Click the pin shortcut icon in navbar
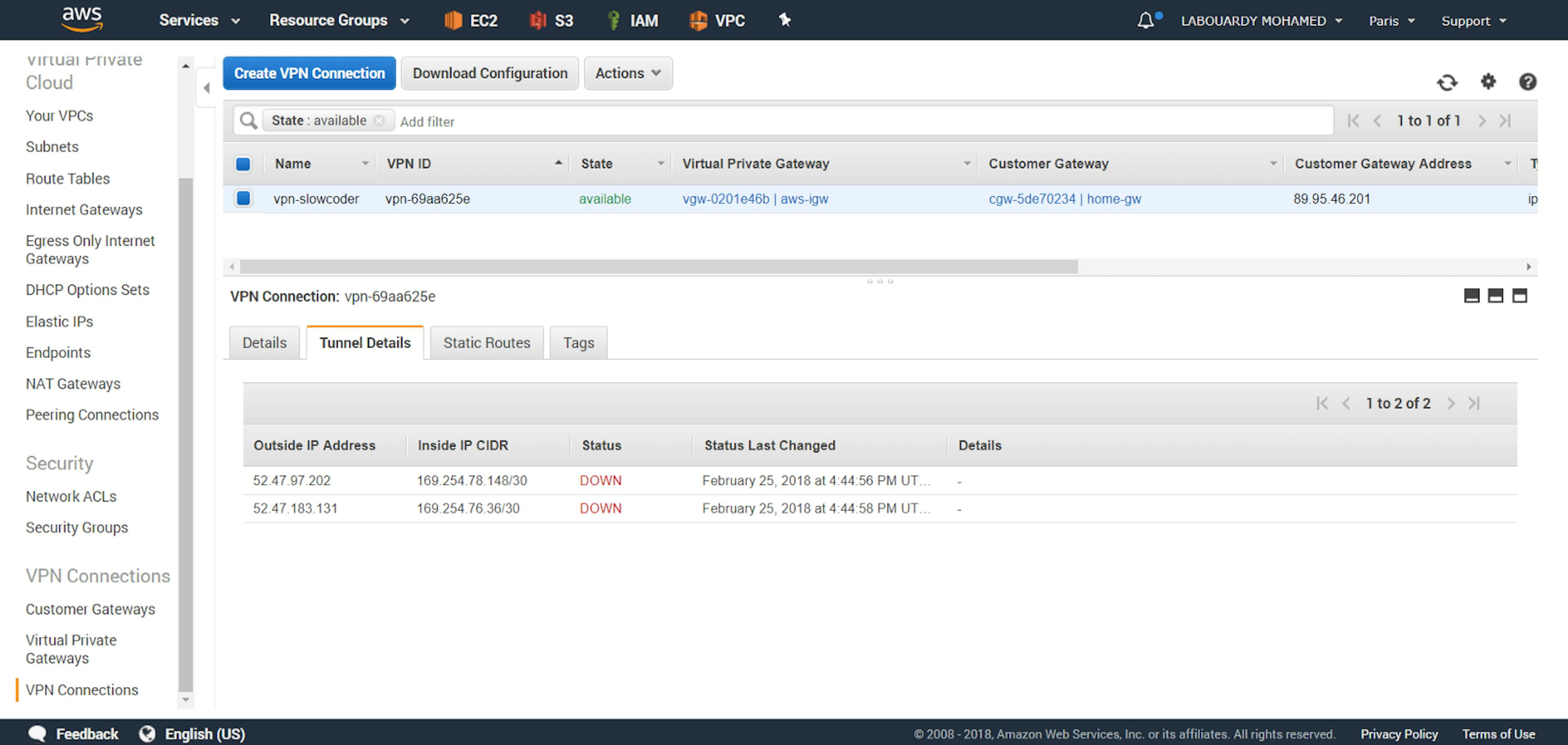The image size is (1568, 745). [x=784, y=20]
